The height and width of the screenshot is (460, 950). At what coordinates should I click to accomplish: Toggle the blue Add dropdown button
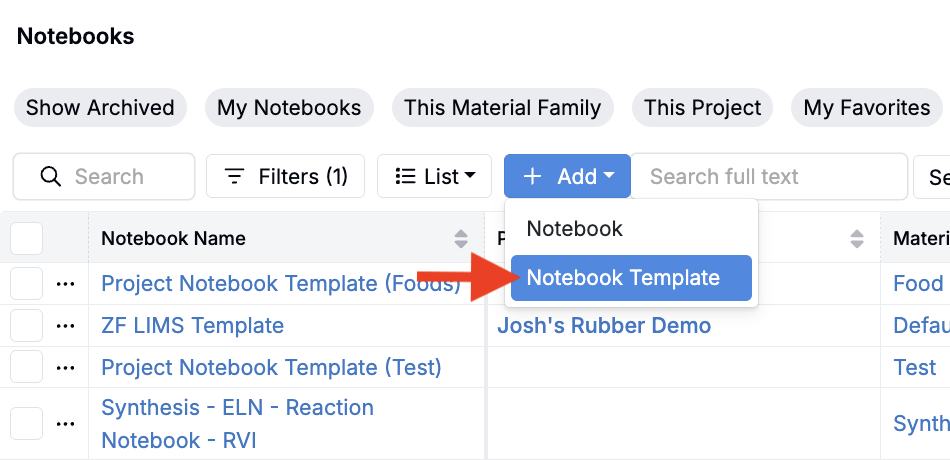567,177
